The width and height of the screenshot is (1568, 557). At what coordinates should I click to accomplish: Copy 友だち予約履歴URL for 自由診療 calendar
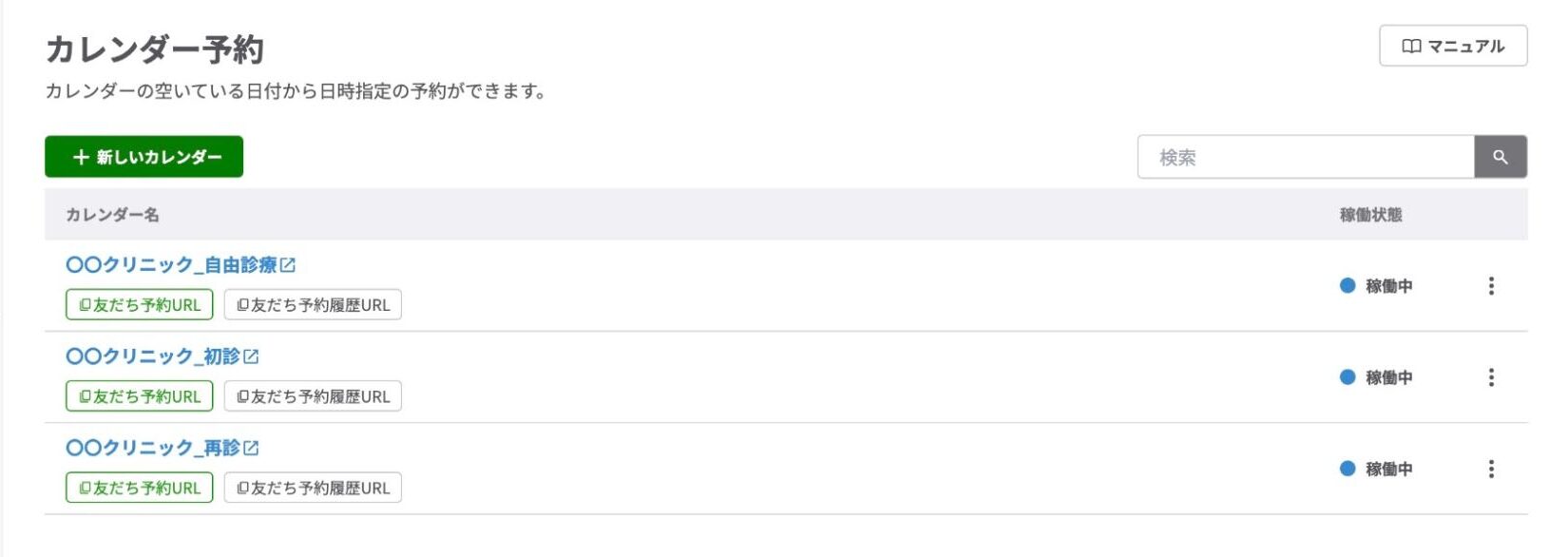pyautogui.click(x=313, y=305)
